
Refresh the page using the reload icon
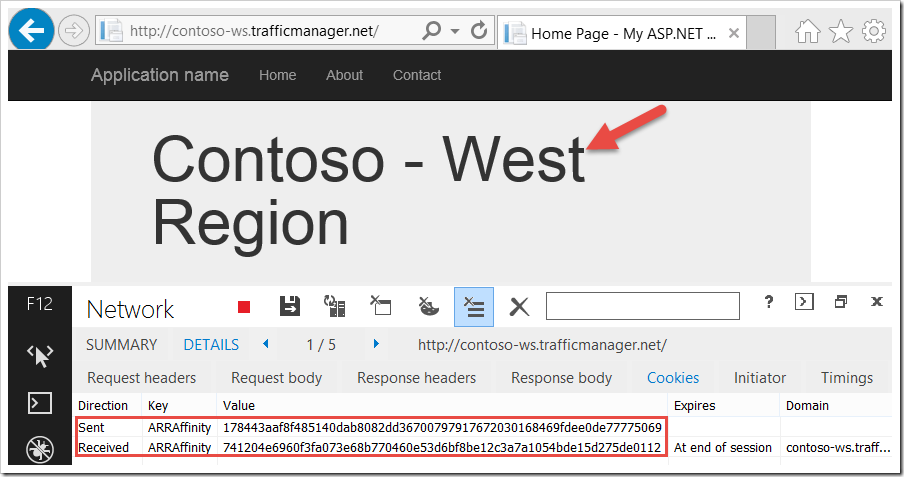(x=479, y=30)
